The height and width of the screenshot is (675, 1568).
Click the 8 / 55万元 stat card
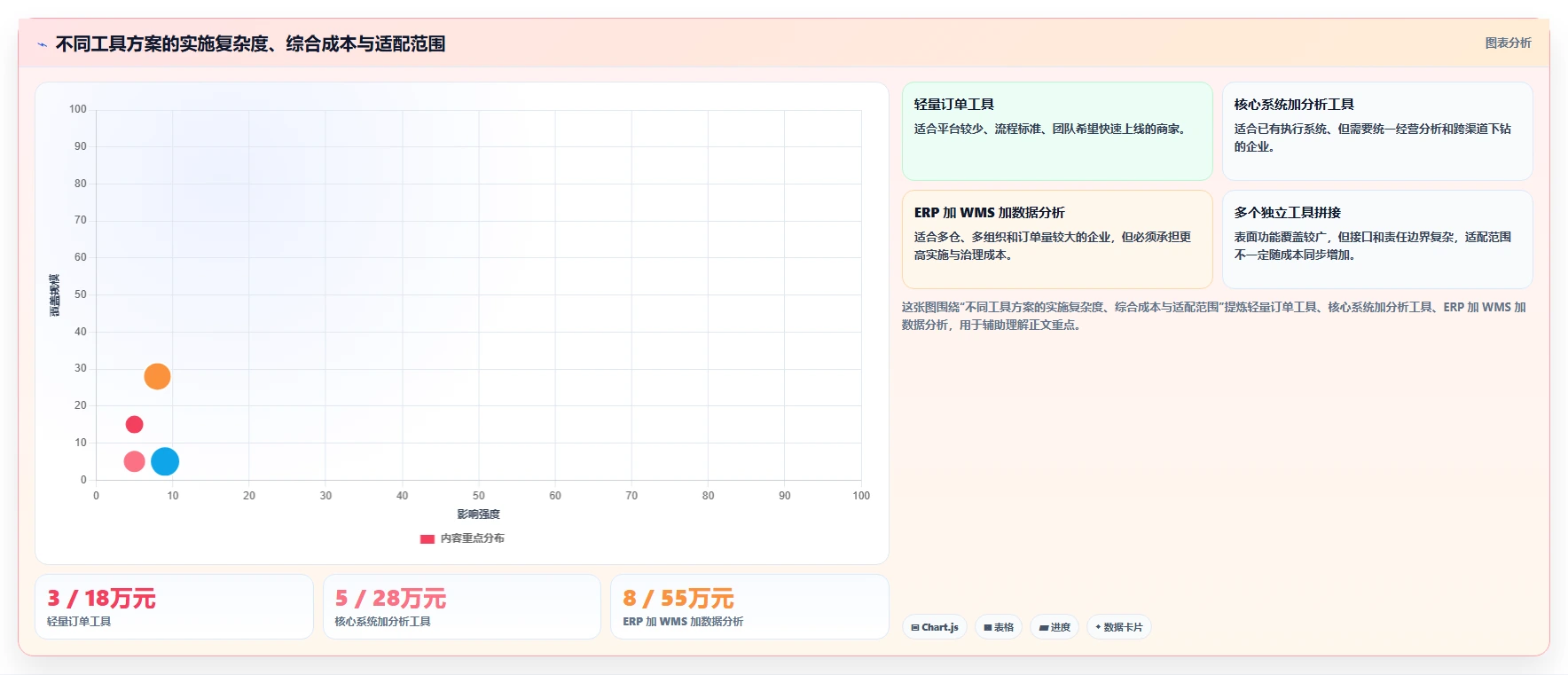point(749,607)
